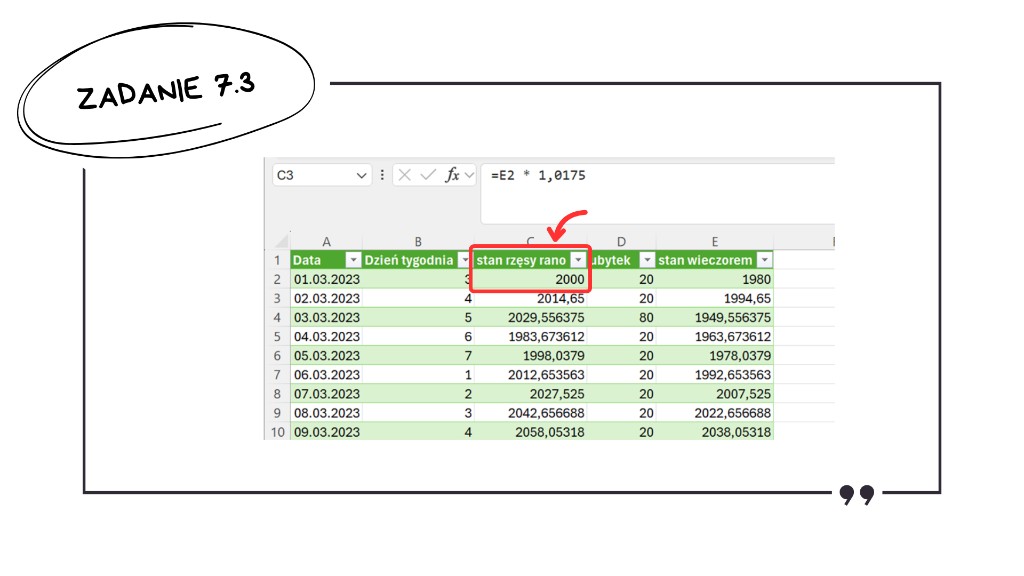Click day-of-week cell 2 for 07.03.2023
The width and height of the screenshot is (1024, 576).
[417, 394]
